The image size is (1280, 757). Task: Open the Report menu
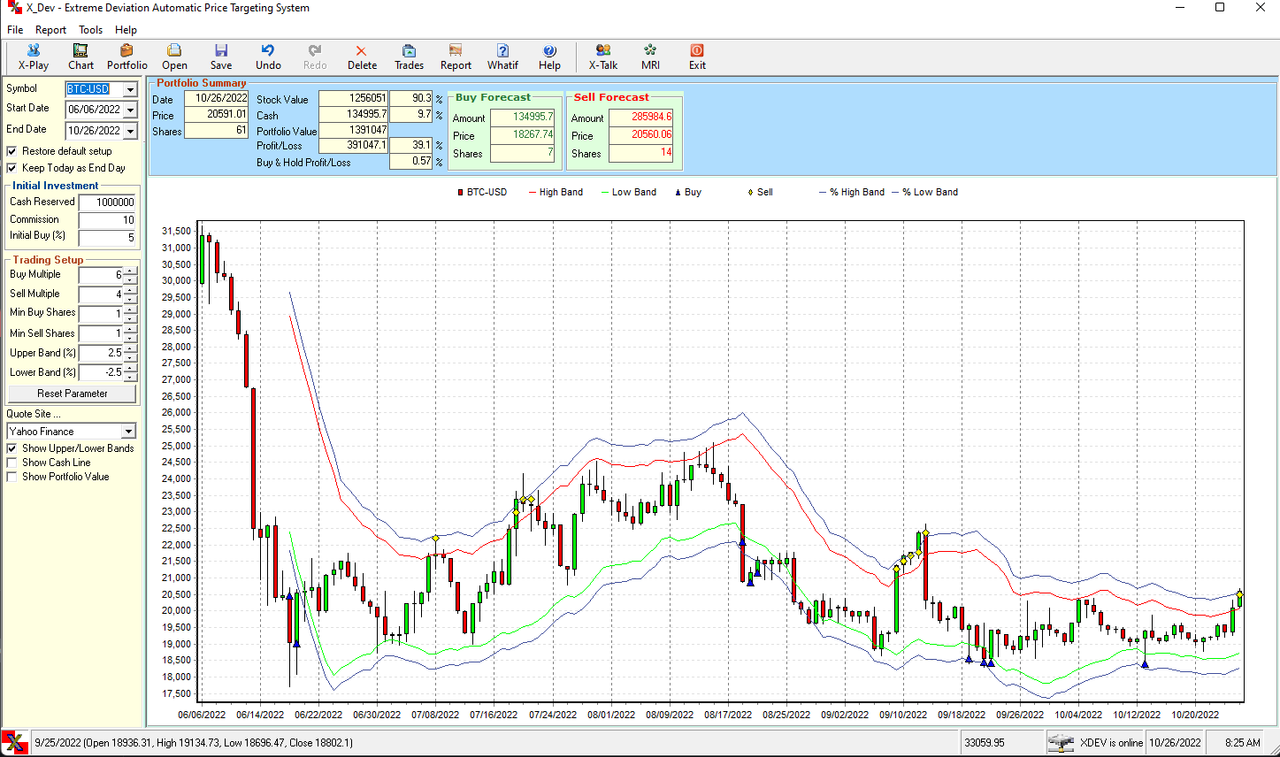(x=51, y=30)
